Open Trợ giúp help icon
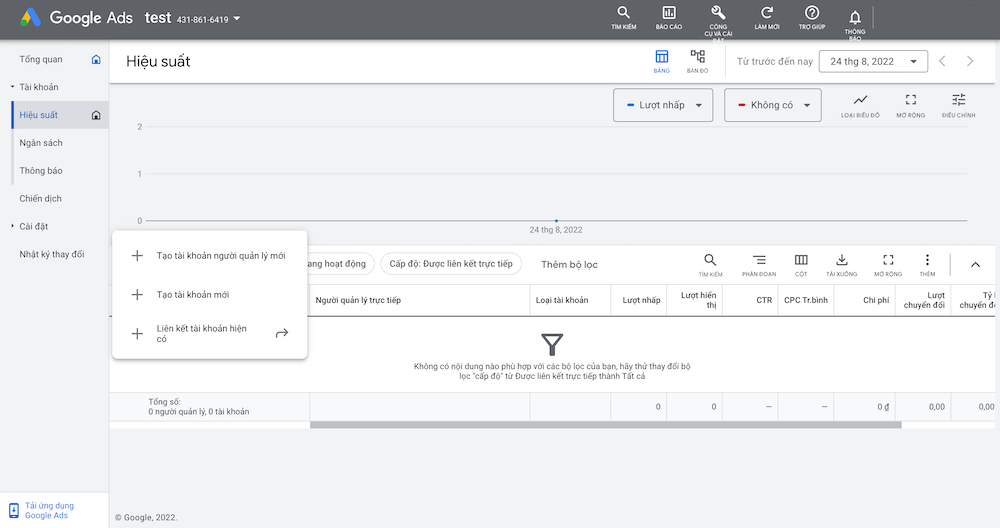Viewport: 1000px width, 528px height. [811, 17]
